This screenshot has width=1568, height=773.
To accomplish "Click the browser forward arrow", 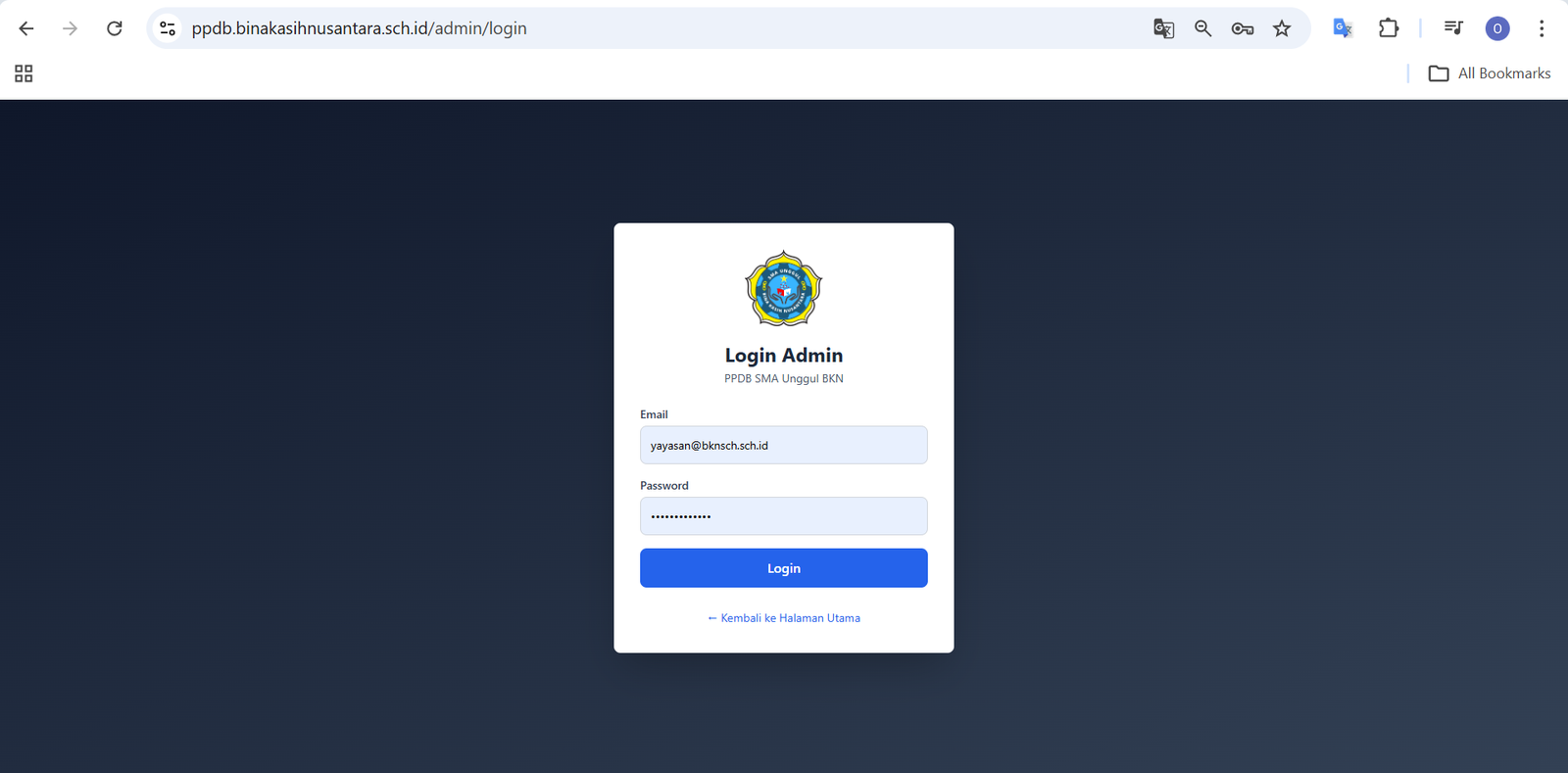I will tap(70, 28).
